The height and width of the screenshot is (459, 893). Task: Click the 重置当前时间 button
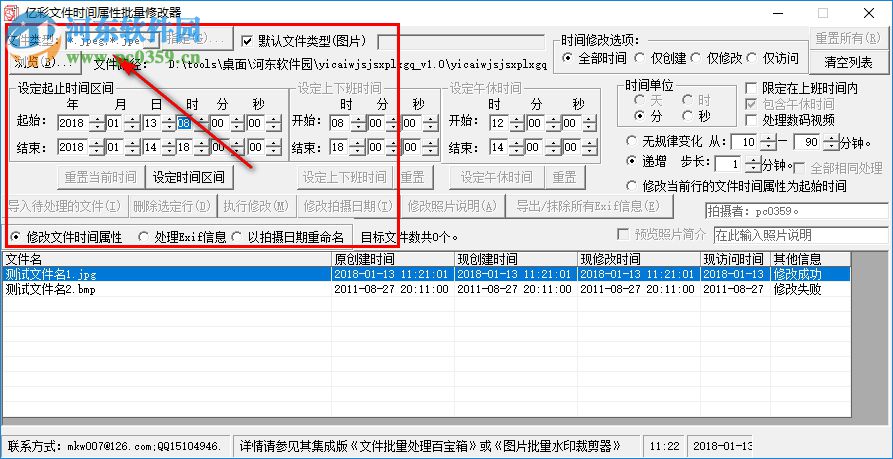[x=100, y=177]
